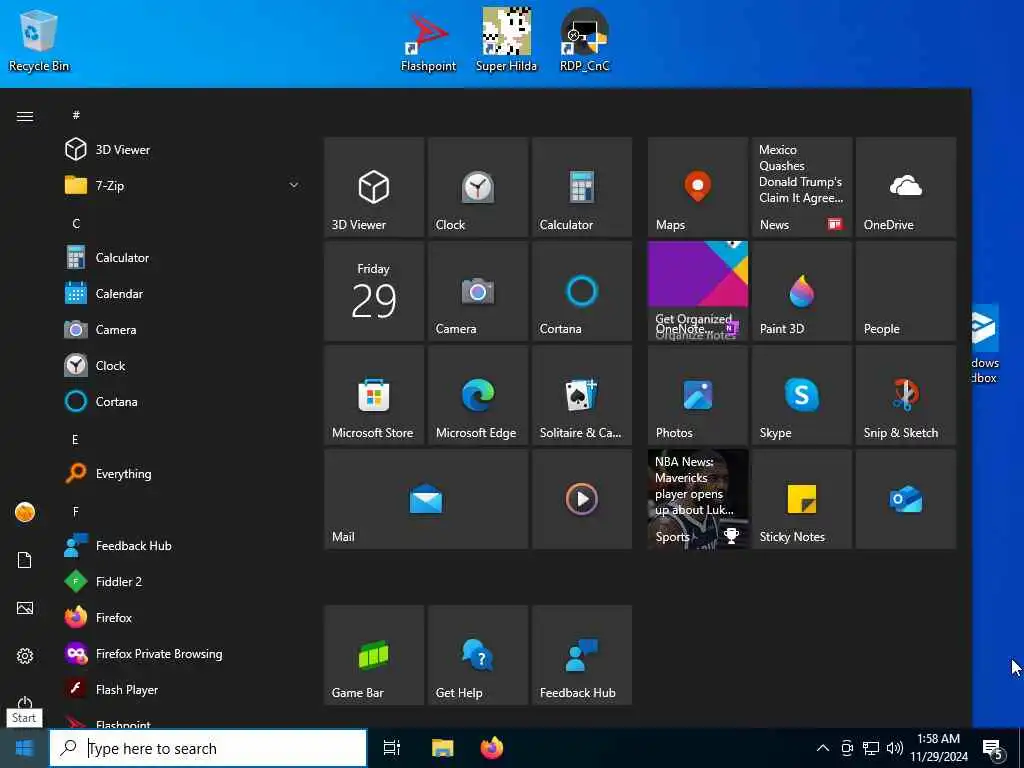Open Calendar in the app list
1024x768 pixels.
183,293
